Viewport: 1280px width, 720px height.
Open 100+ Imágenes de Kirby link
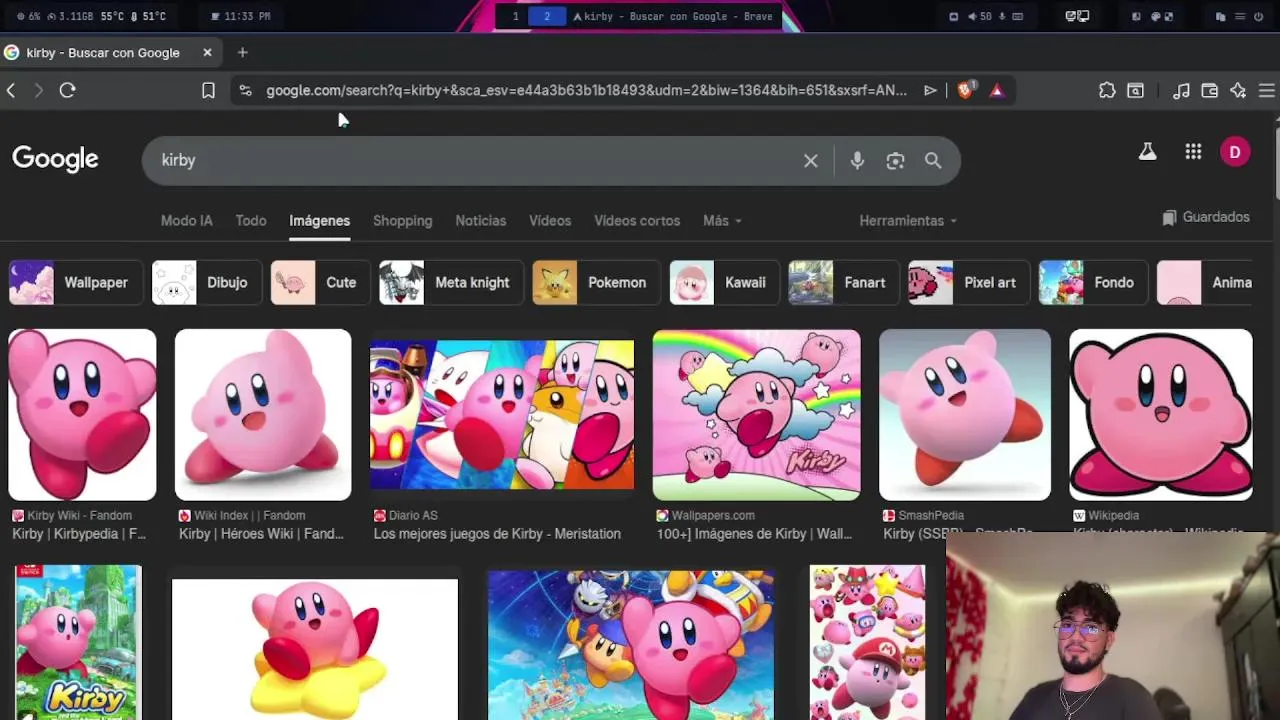pyautogui.click(x=754, y=534)
